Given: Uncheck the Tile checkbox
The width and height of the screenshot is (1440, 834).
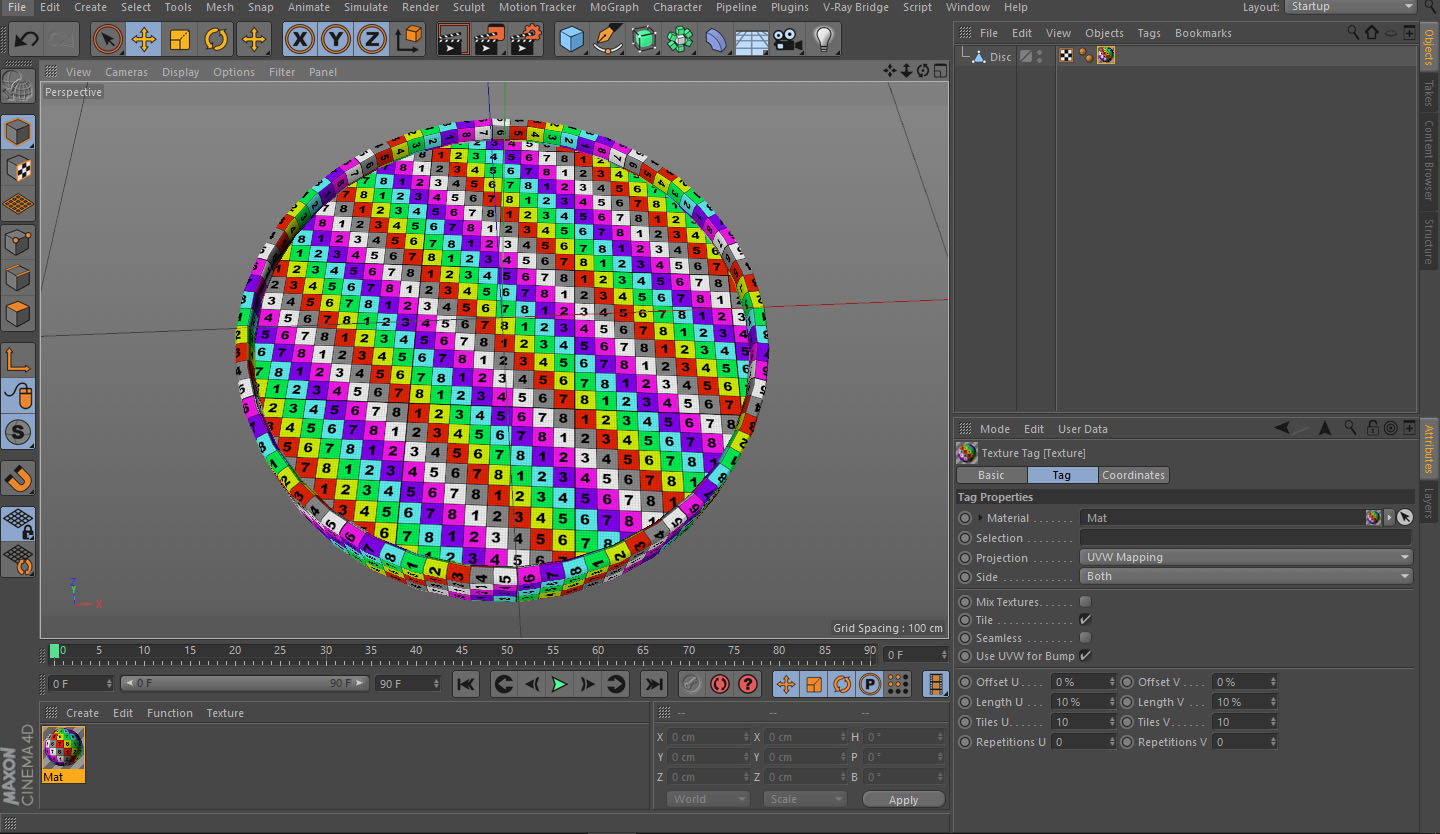Looking at the screenshot, I should coord(1085,620).
